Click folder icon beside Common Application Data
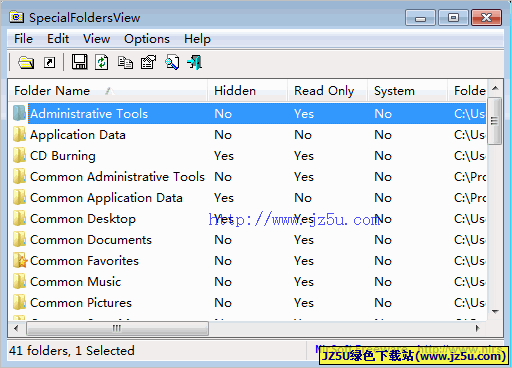Screen dimensions: 512x368 (x=19, y=198)
